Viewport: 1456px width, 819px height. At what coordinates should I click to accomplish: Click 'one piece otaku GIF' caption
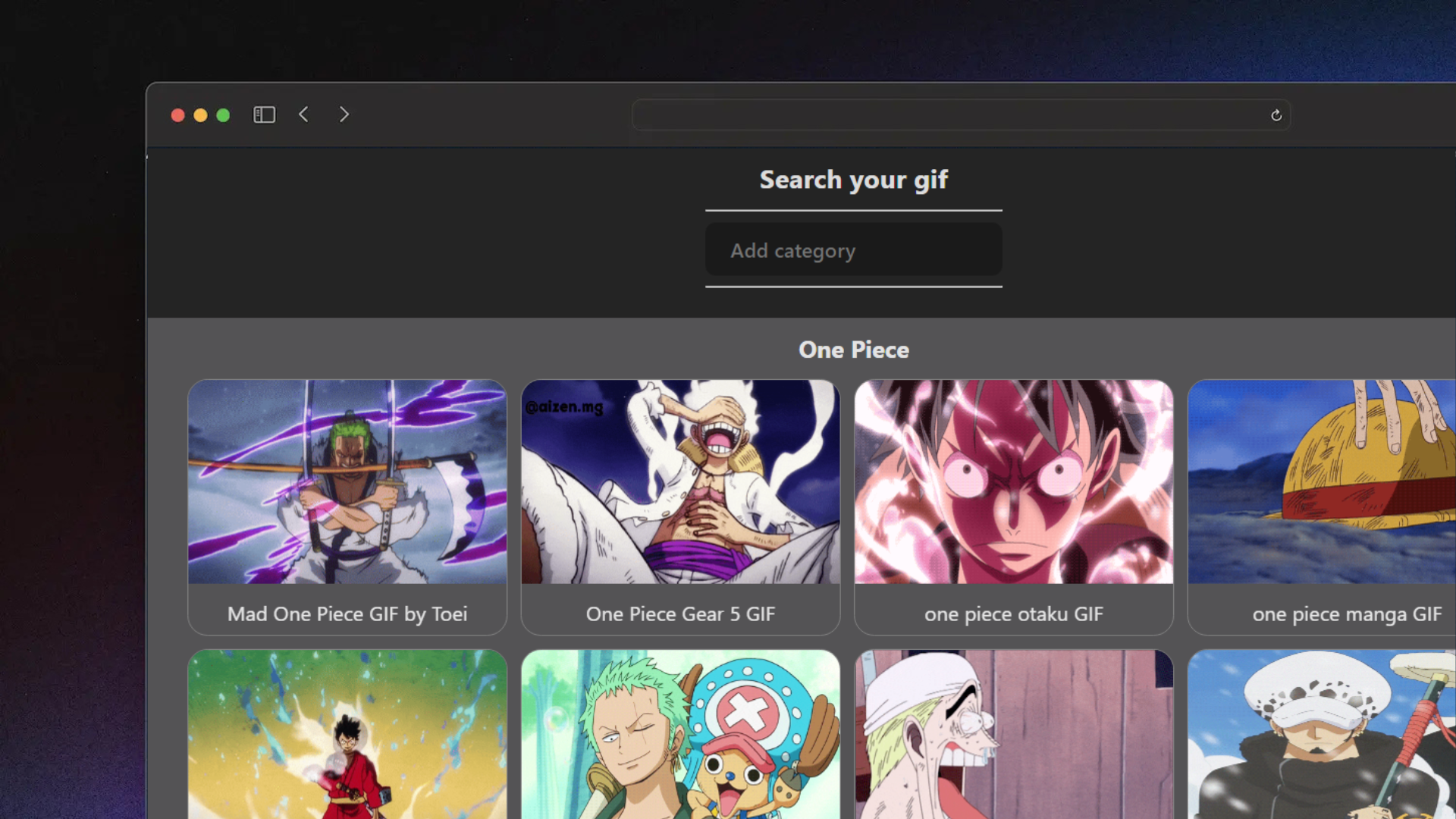point(1014,614)
